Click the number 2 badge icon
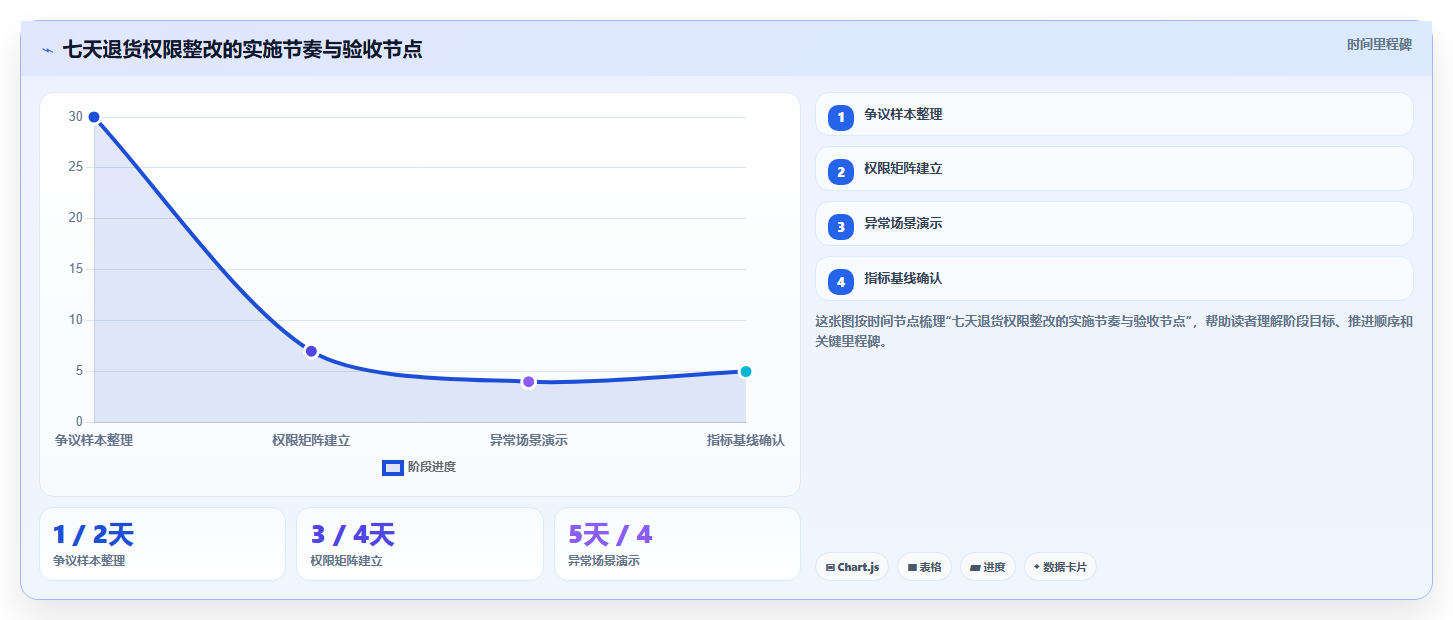Viewport: 1453px width, 620px height. pos(841,171)
